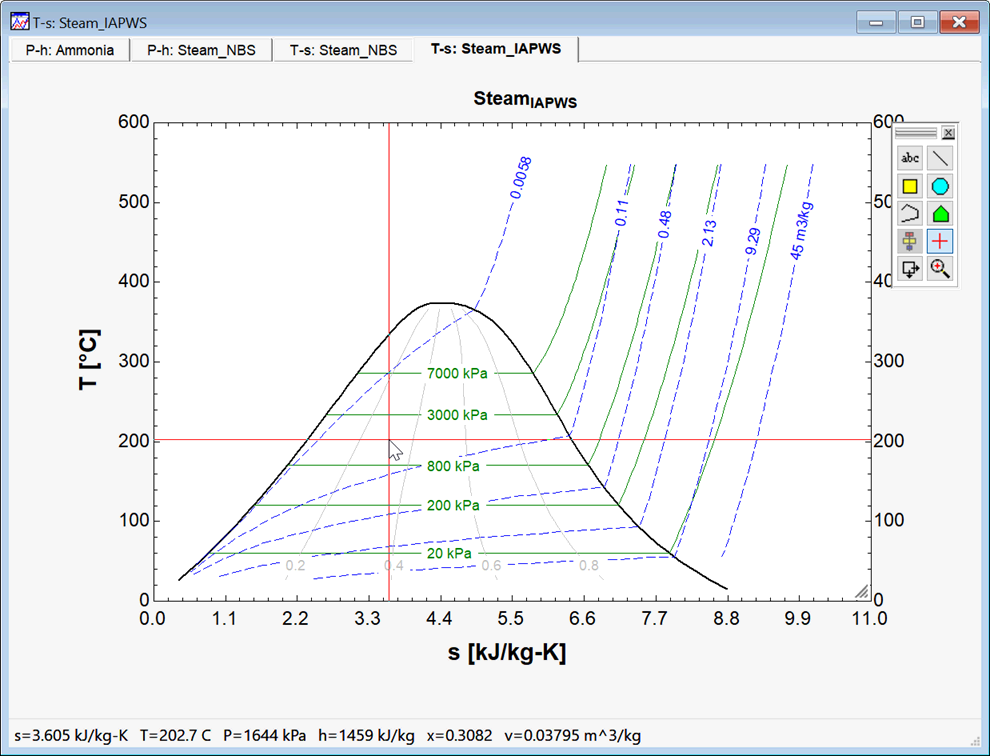990x756 pixels.
Task: Go to the T-s: Steam_NBS tab
Action: 343,50
